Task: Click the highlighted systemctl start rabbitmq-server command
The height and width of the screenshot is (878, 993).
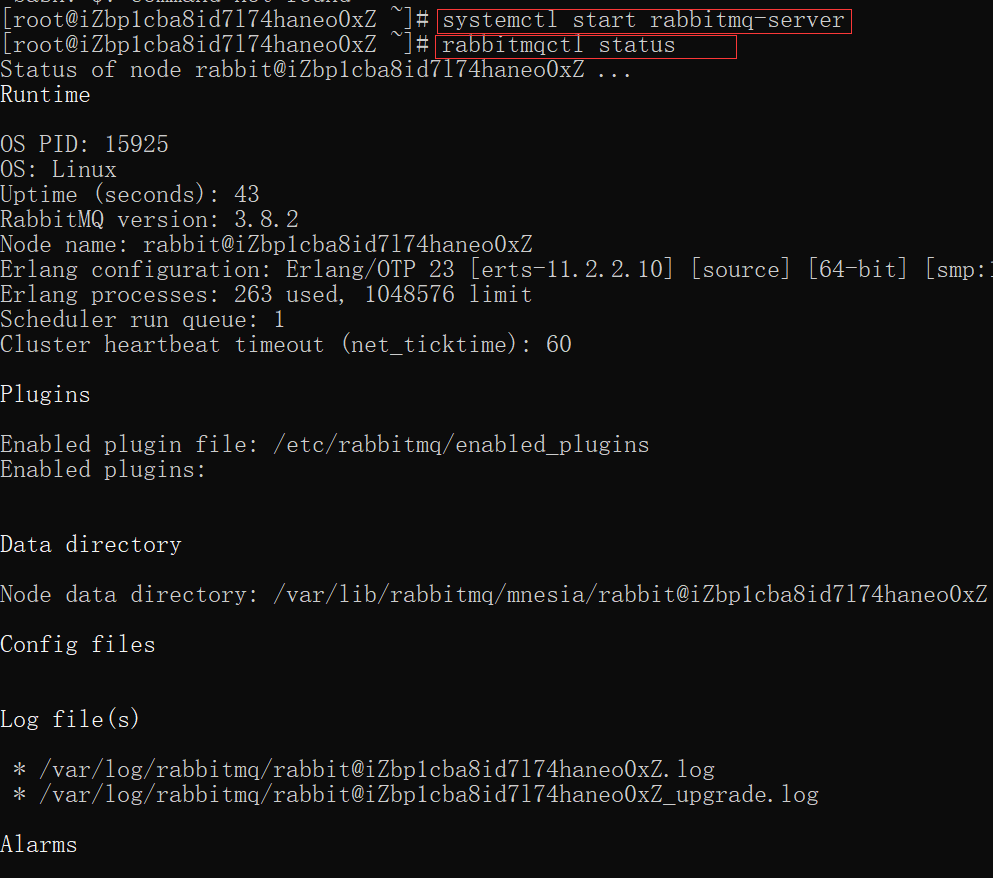Action: tap(643, 21)
